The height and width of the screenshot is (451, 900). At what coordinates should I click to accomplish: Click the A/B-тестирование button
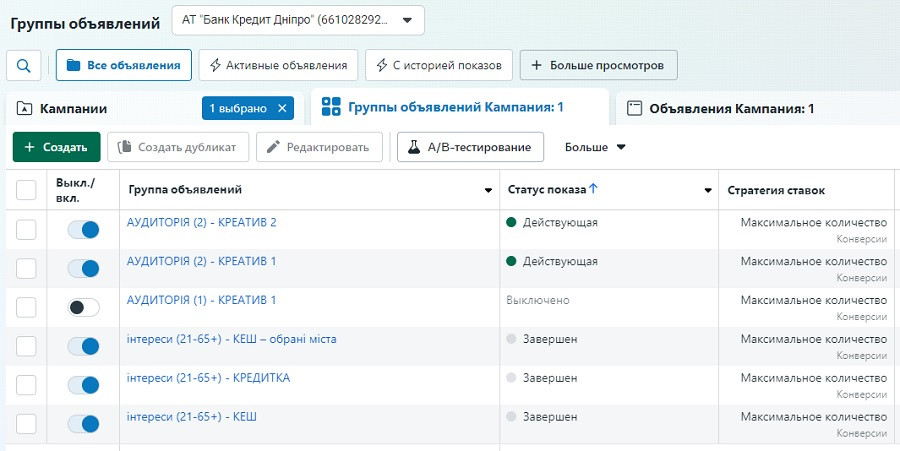click(x=471, y=147)
